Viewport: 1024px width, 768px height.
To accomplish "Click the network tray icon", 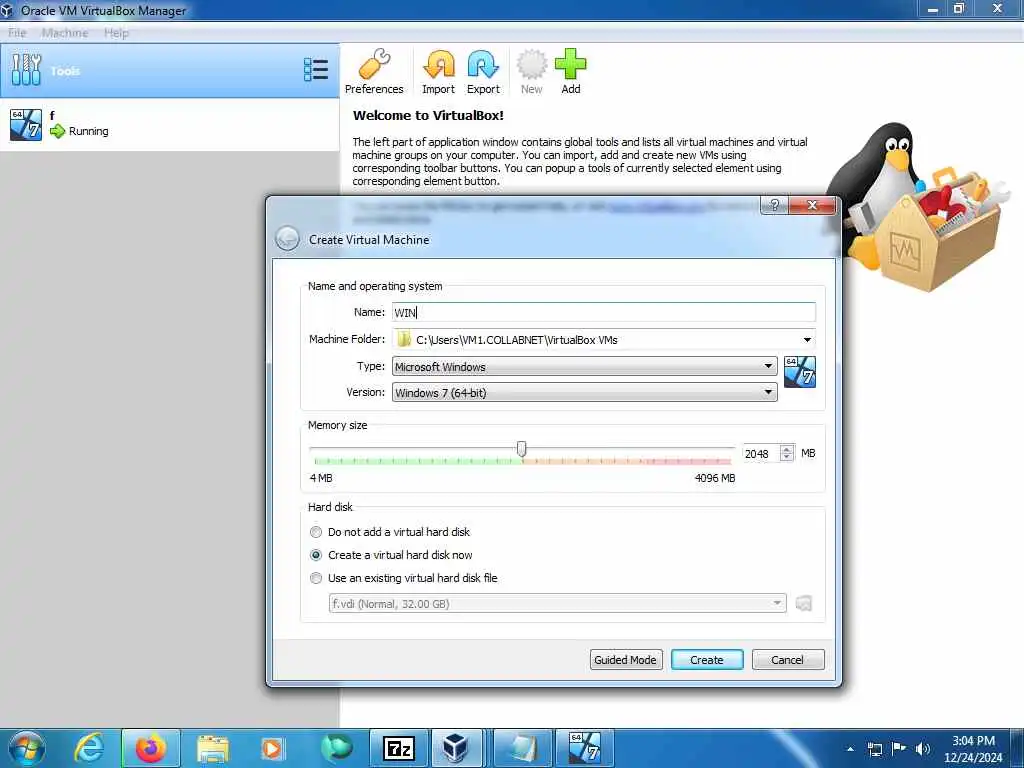I will pyautogui.click(x=874, y=749).
